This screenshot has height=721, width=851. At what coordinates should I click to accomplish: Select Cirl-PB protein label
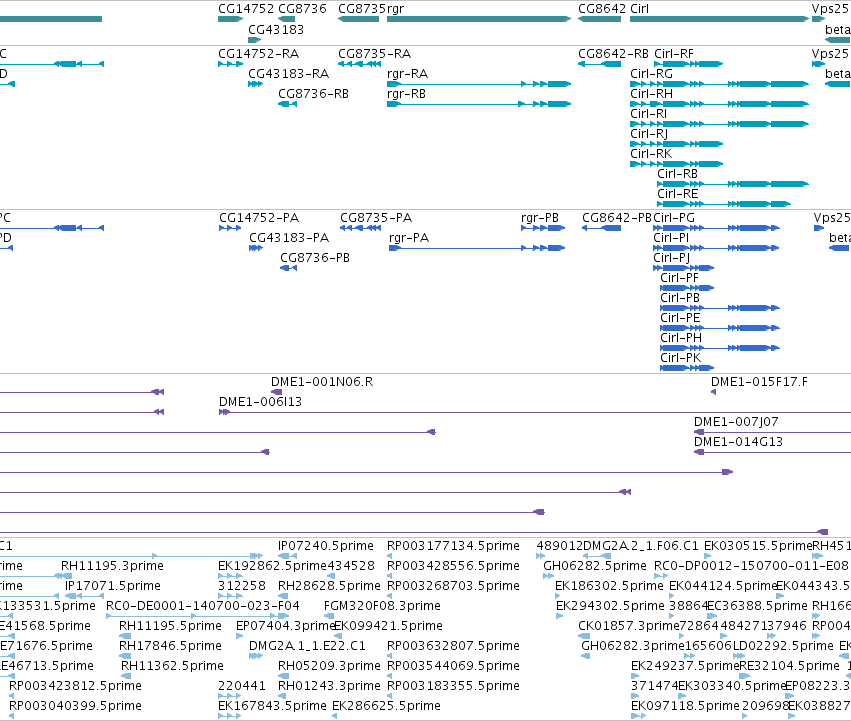[680, 299]
